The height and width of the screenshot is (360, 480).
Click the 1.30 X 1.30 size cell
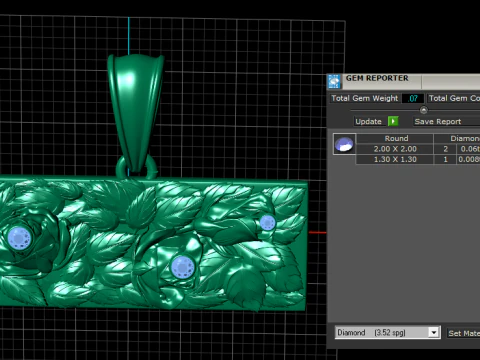[395, 159]
